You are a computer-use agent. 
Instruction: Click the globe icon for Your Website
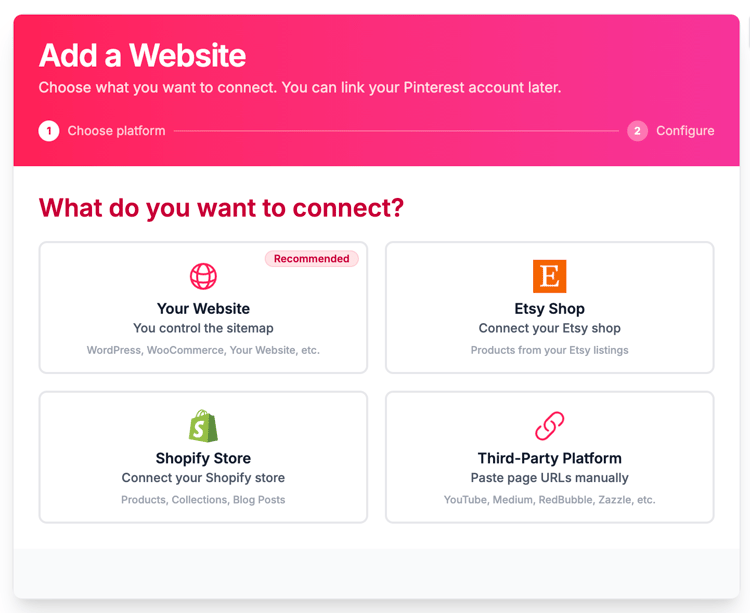tap(203, 276)
